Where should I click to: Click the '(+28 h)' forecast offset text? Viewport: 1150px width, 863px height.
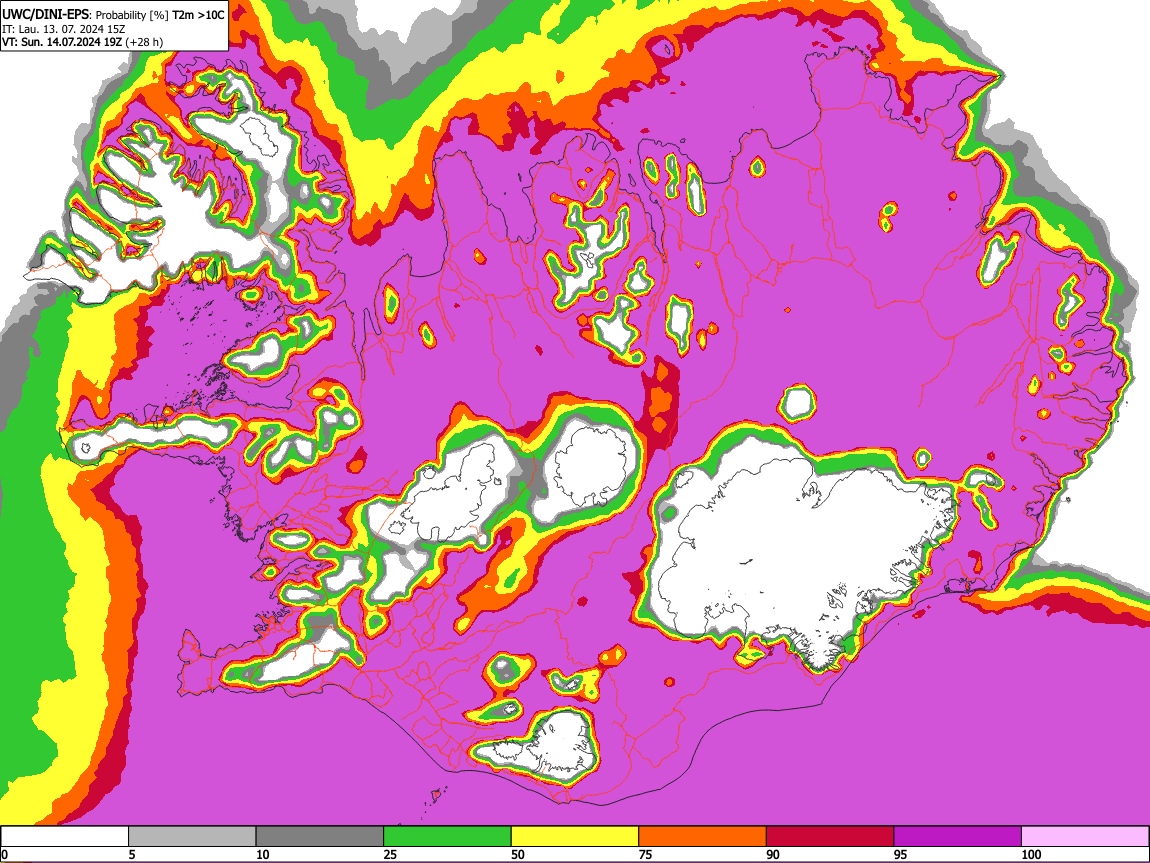pos(144,42)
